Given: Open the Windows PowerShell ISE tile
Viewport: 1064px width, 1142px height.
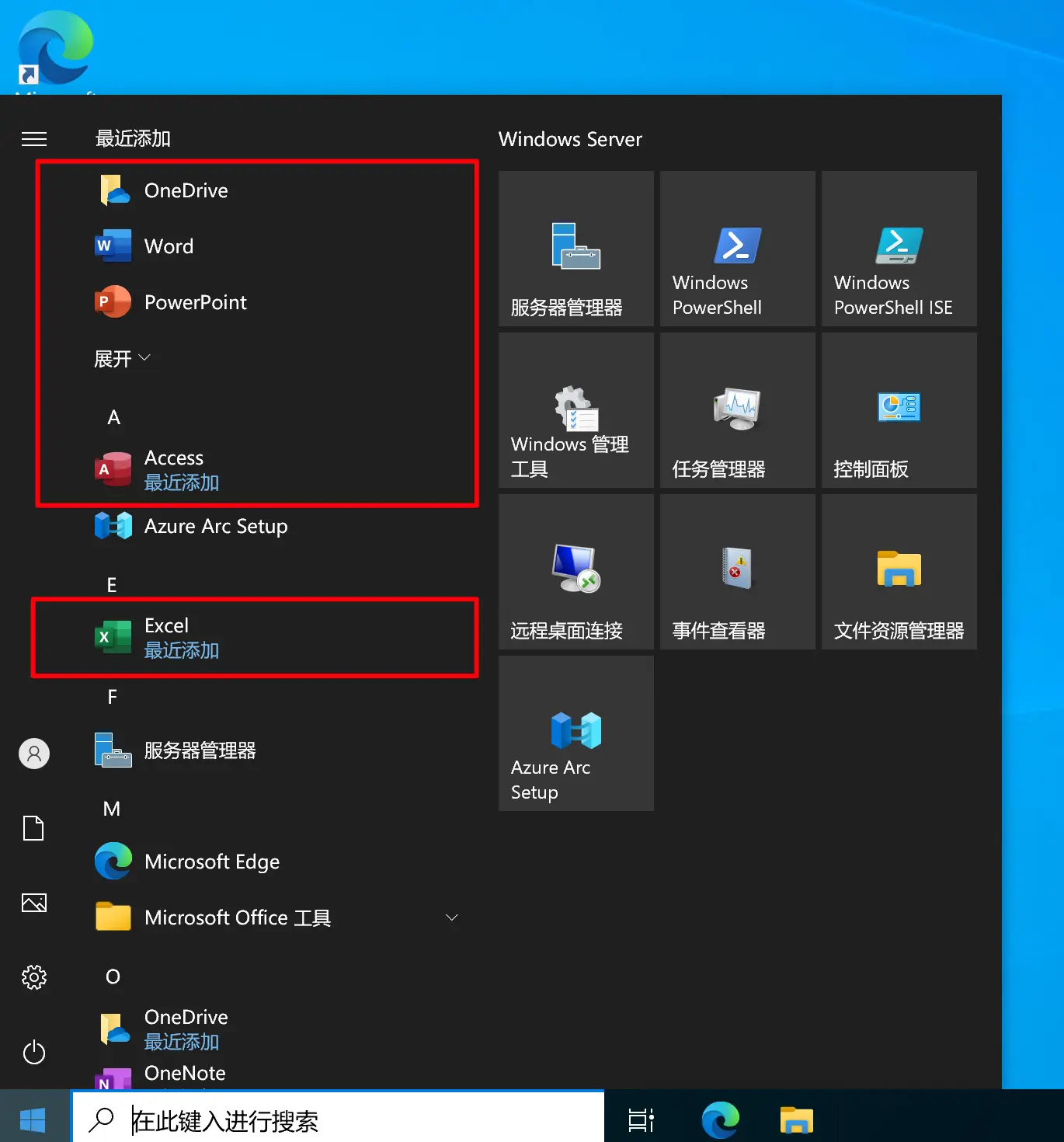Looking at the screenshot, I should 899,249.
